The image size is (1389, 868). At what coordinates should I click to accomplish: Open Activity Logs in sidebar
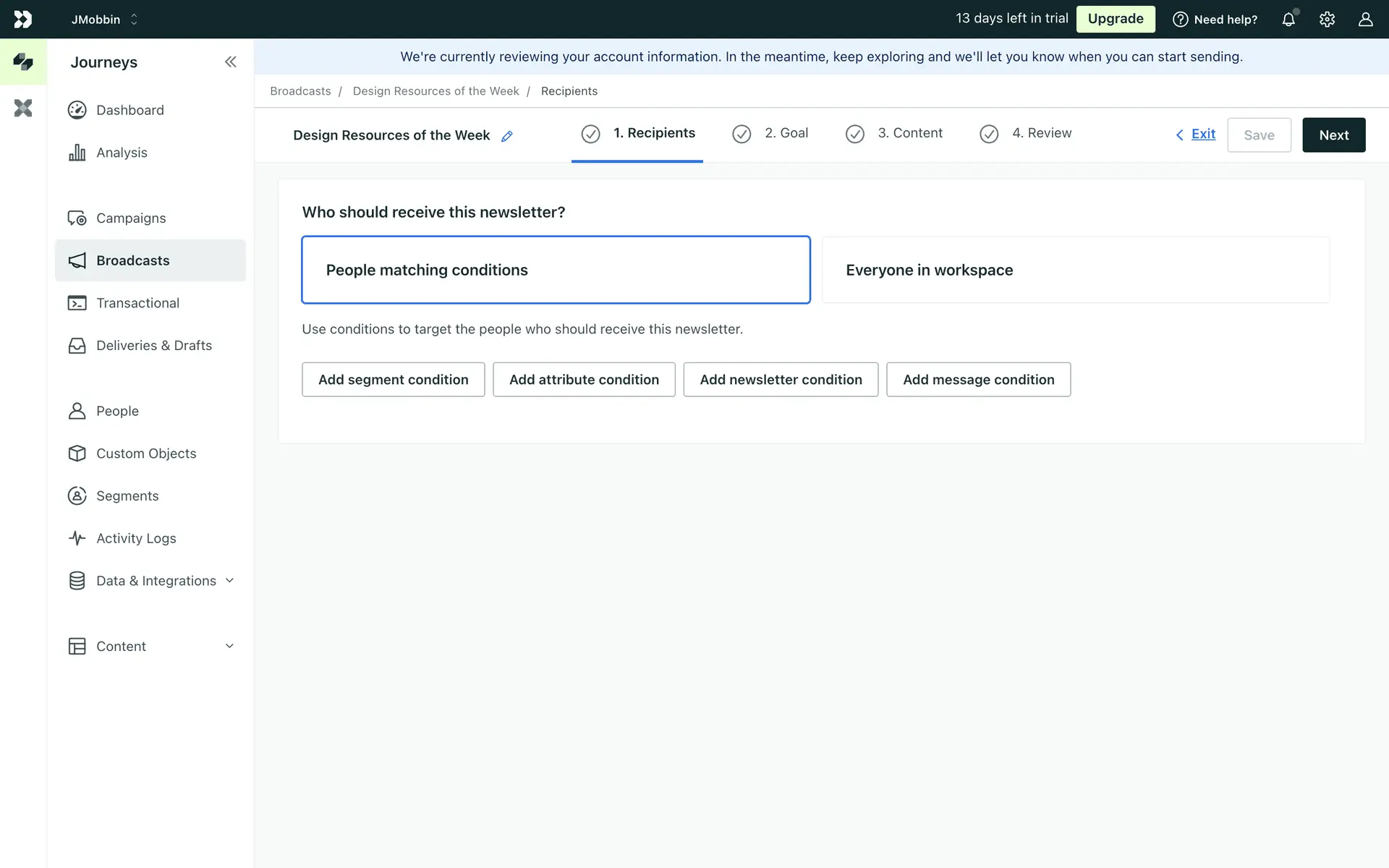135,538
